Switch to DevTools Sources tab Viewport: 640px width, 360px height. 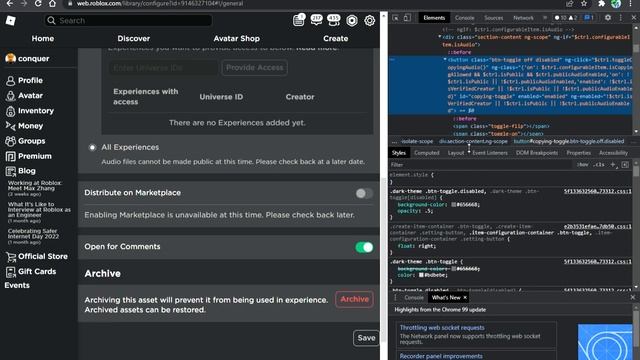[x=493, y=18]
